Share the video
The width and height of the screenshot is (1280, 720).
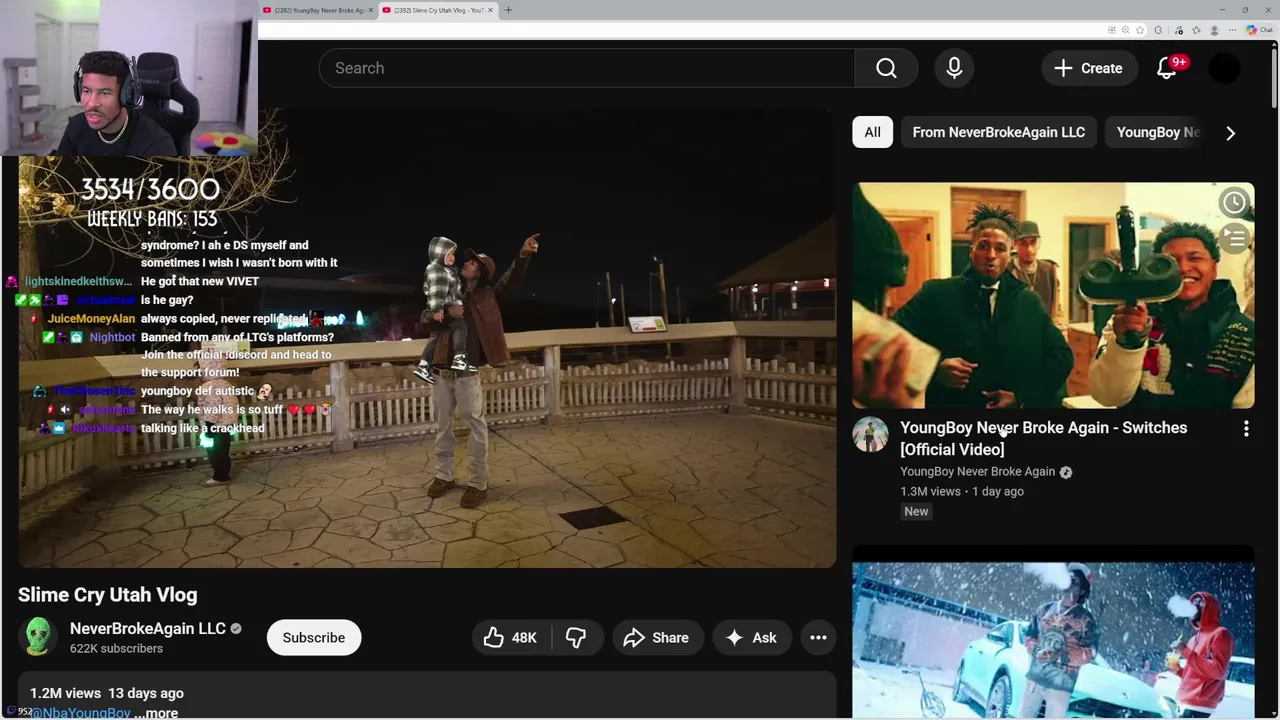pos(656,638)
